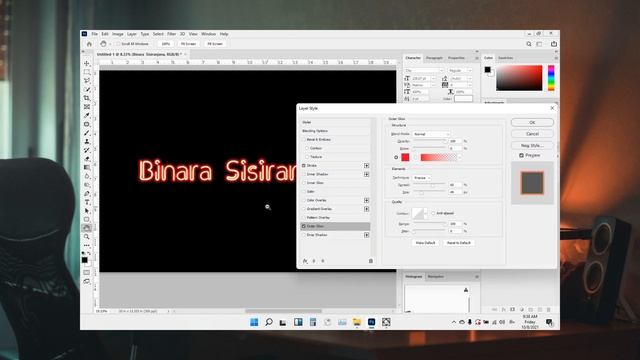Select the Path Selection tool
Image resolution: width=640 pixels, height=360 pixels.
tap(87, 211)
